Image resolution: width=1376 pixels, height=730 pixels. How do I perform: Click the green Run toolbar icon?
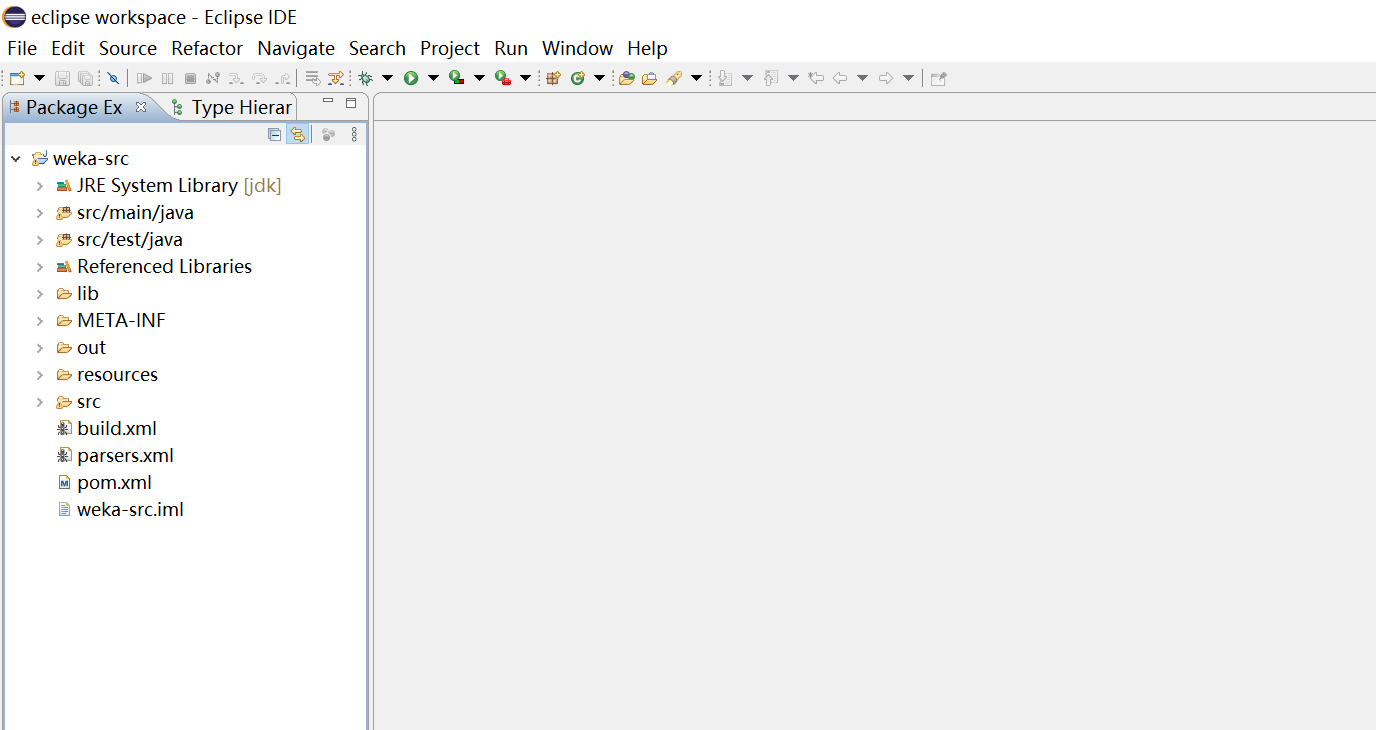(x=411, y=78)
